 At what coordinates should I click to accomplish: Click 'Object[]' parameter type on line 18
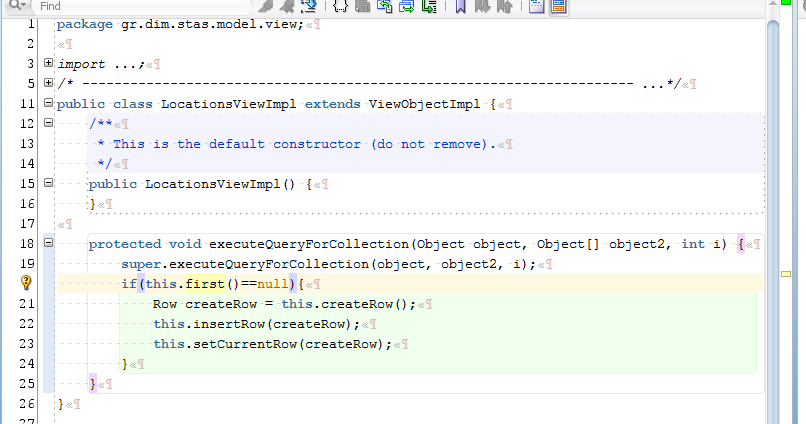click(568, 244)
